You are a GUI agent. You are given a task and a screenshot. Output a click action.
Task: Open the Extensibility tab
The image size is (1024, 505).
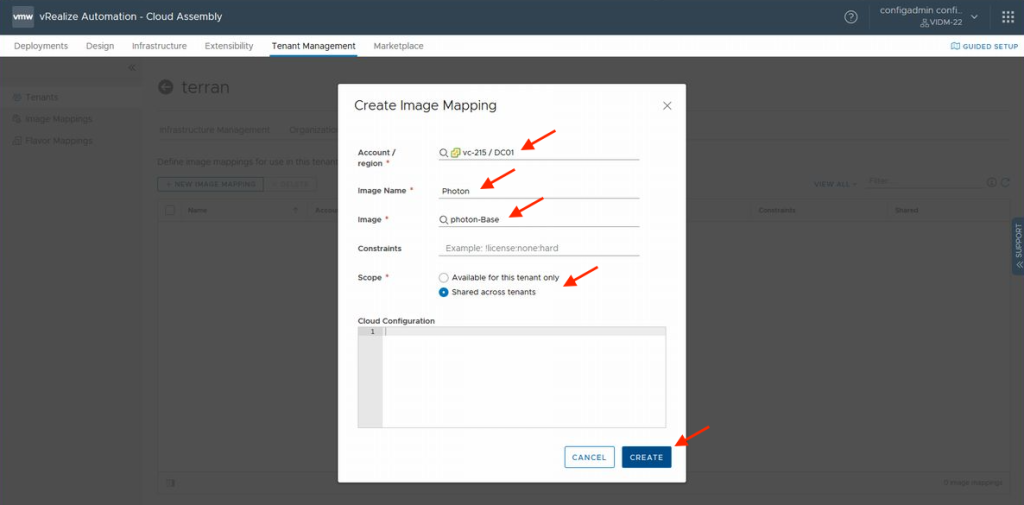coord(229,46)
